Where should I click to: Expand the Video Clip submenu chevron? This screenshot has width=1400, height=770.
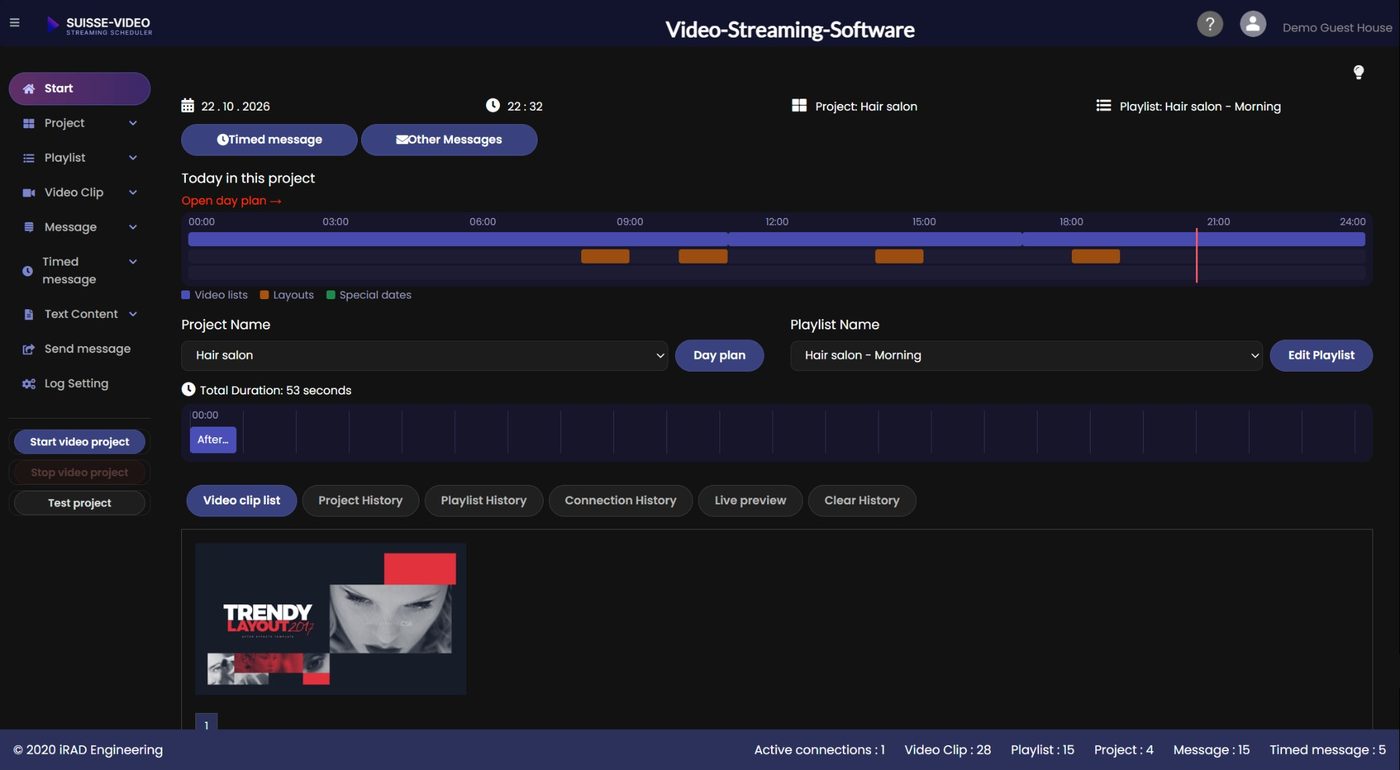(x=133, y=192)
